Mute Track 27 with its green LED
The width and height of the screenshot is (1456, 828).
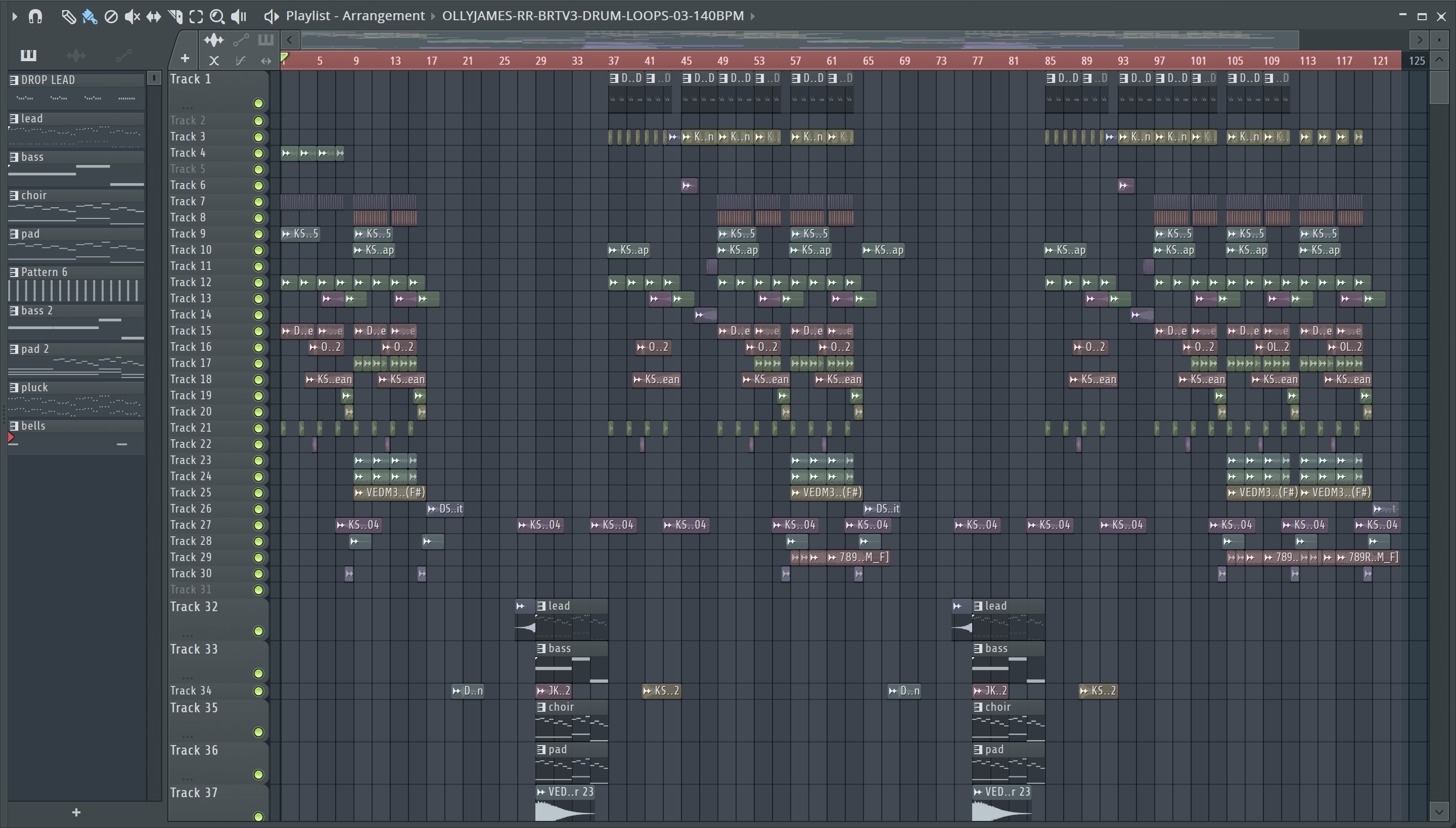pos(258,526)
